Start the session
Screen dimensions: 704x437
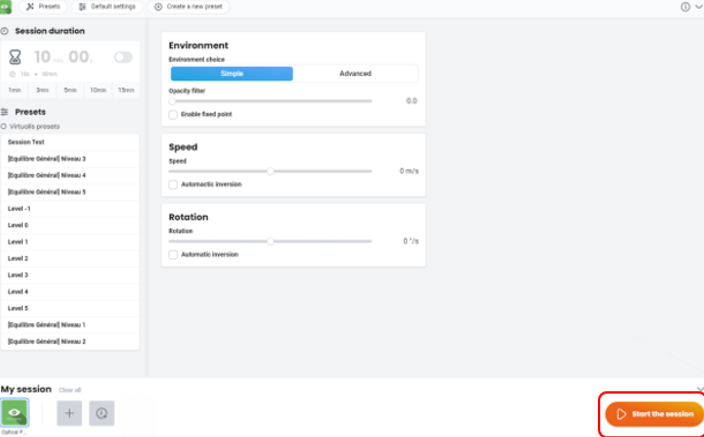tap(654, 414)
